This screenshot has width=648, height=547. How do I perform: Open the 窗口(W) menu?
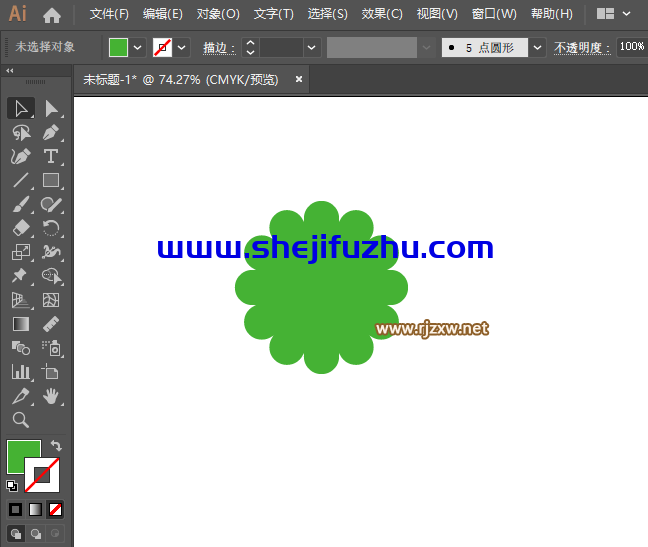pyautogui.click(x=494, y=14)
